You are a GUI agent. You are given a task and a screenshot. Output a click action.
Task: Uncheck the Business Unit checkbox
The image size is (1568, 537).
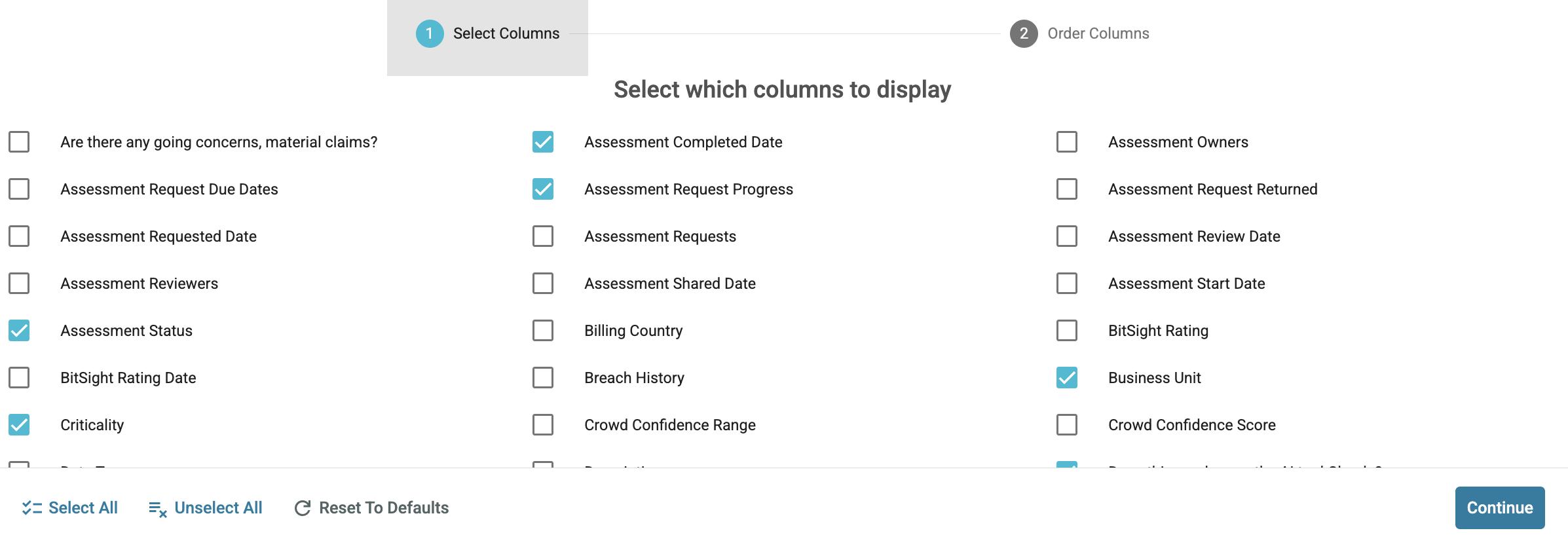[x=1067, y=378]
